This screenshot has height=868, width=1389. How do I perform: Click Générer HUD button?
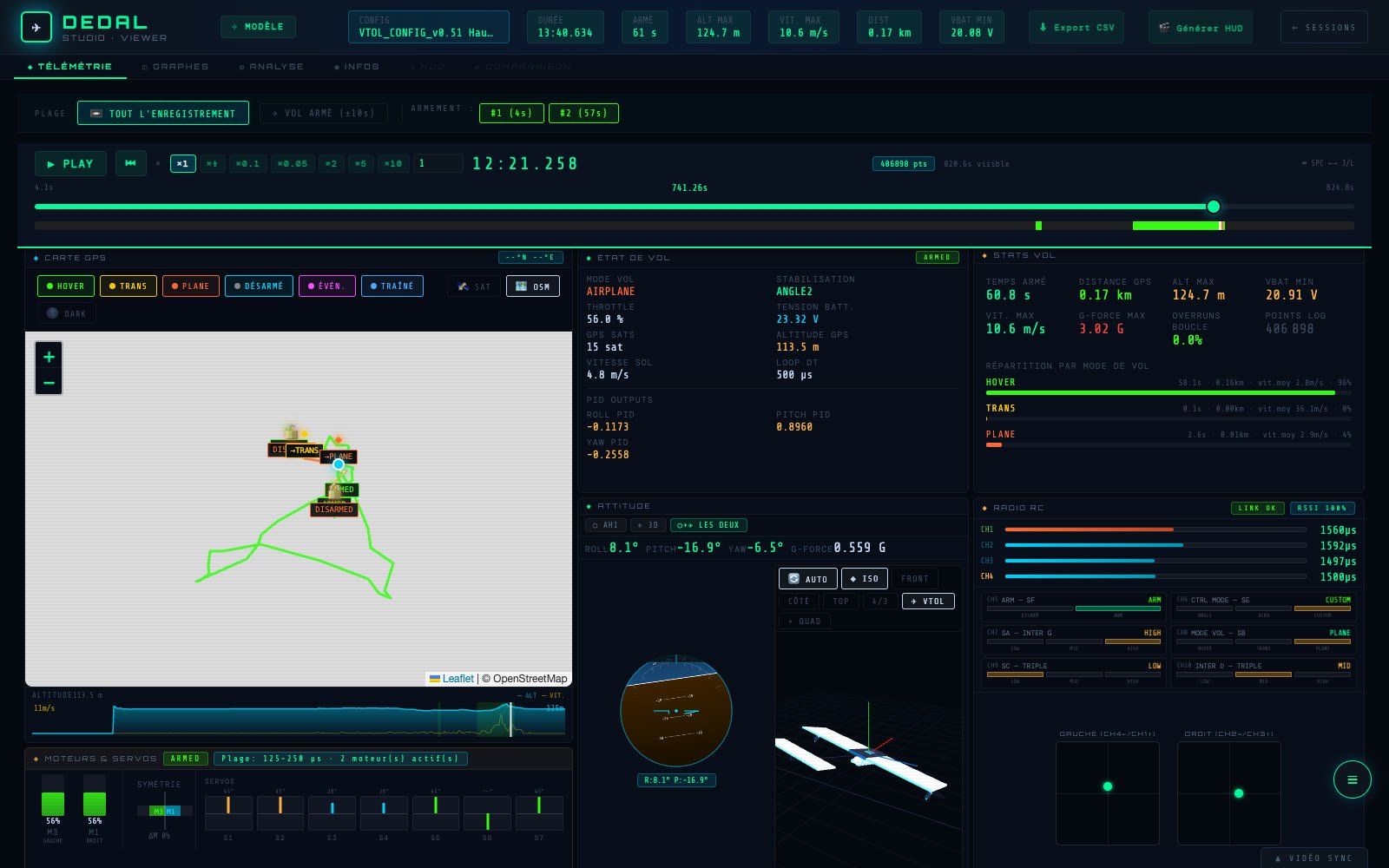point(1201,27)
